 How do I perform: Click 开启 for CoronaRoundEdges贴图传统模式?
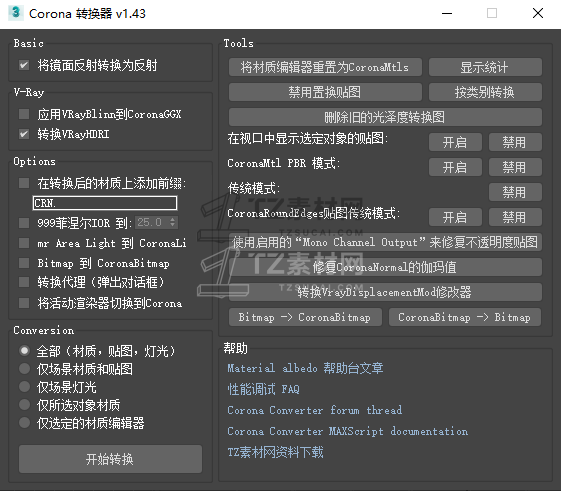[x=455, y=217]
